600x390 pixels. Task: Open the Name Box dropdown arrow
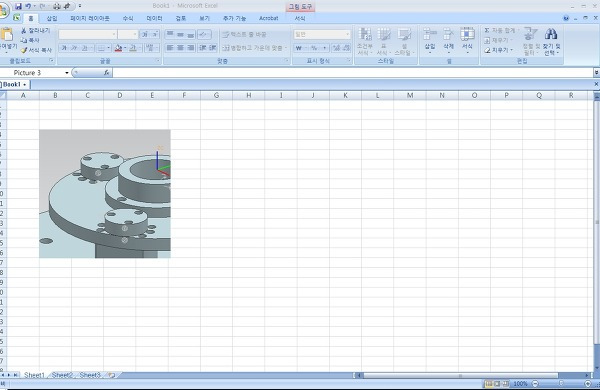(67, 73)
